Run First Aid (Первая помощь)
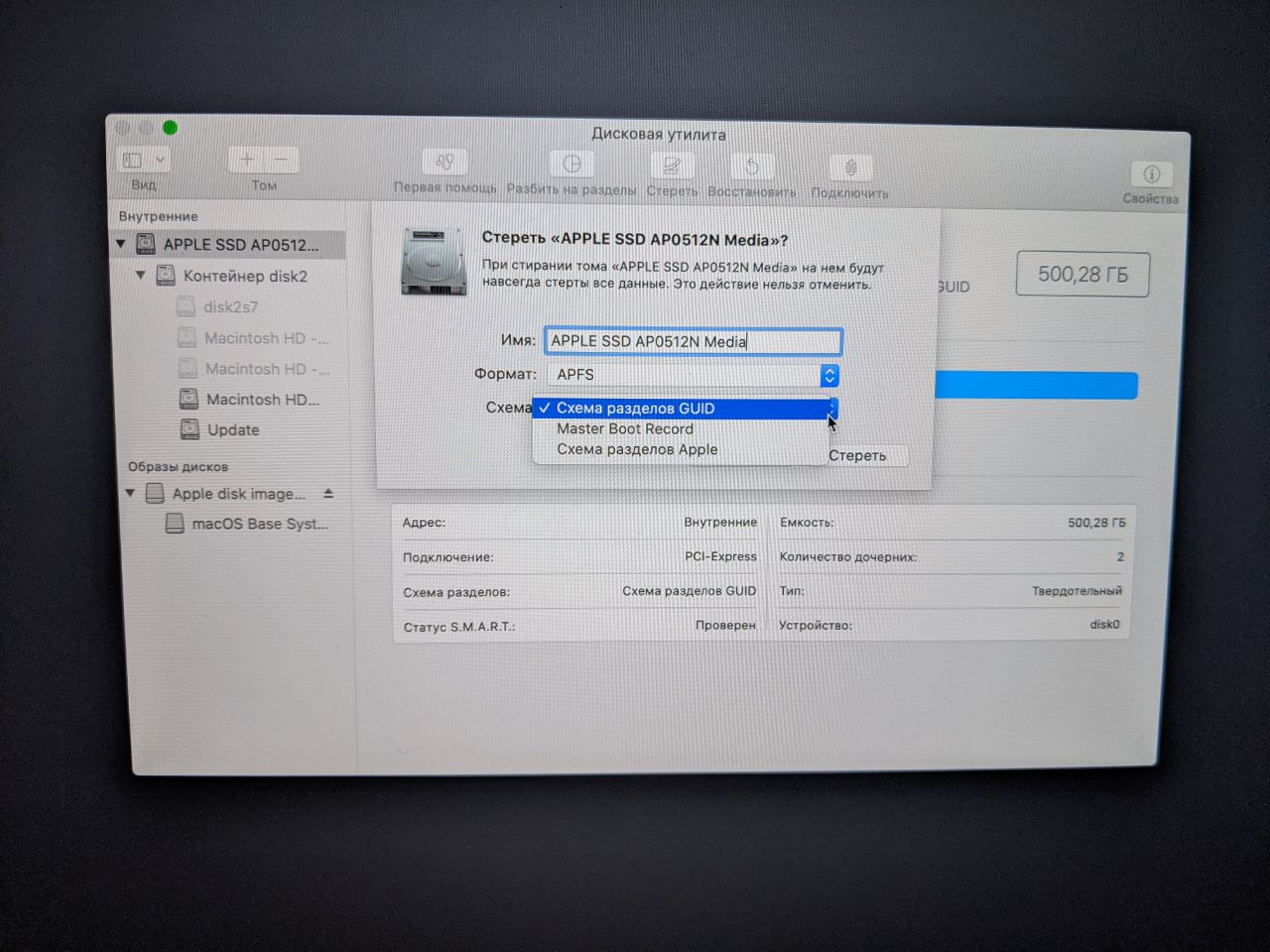This screenshot has width=1270, height=952. pos(444,162)
